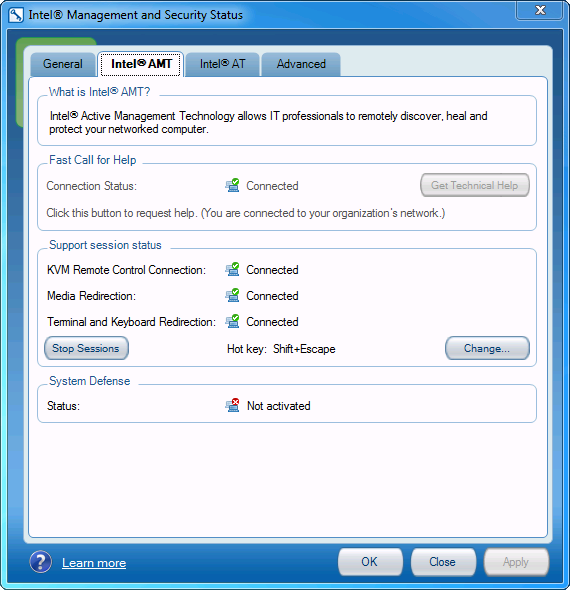Click the Intel Active Management Technology description

click(x=268, y=122)
